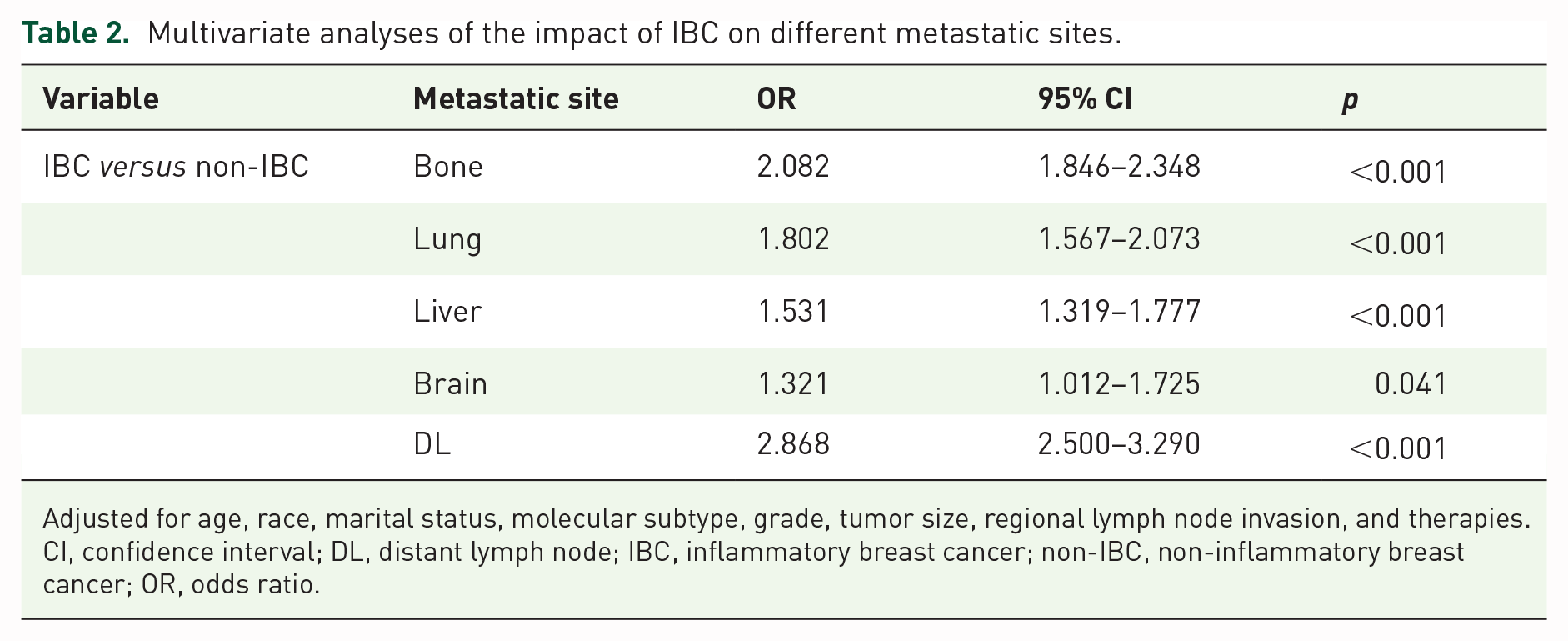1568x641 pixels.
Task: Select the IBC versus non-IBC cell
Action: pyautogui.click(x=176, y=167)
